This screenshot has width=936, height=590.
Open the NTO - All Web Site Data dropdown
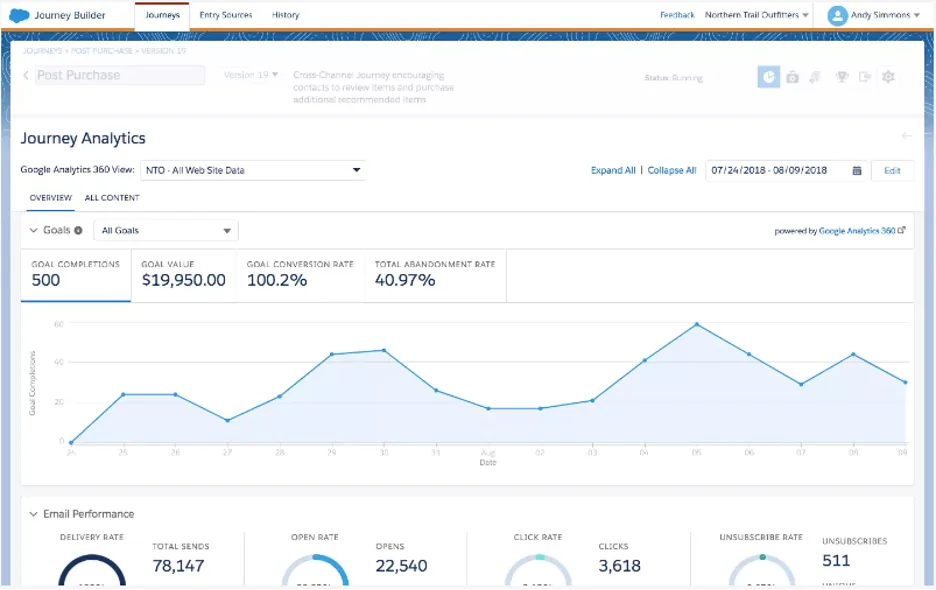253,170
